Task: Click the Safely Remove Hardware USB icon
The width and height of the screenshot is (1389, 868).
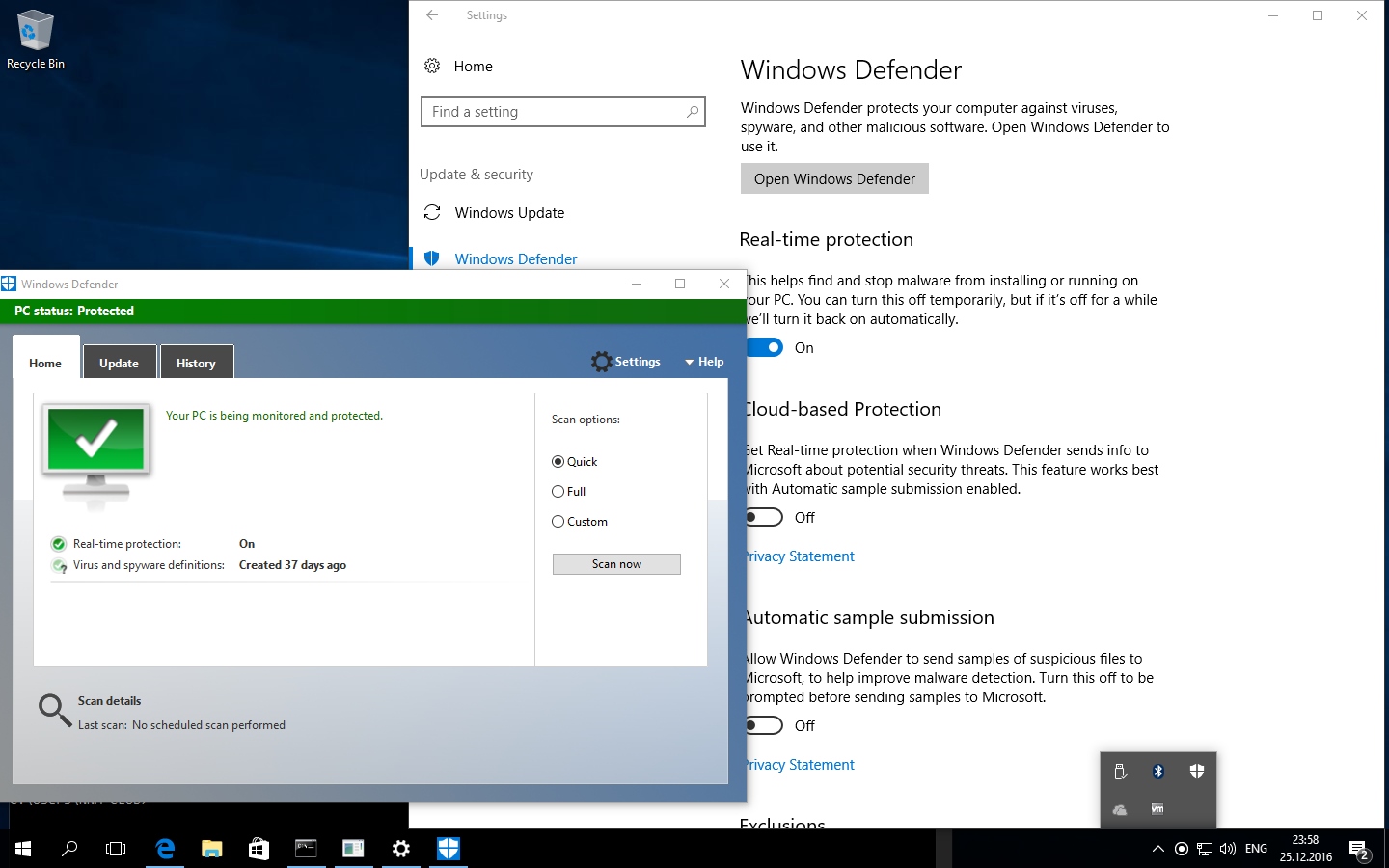Action: [x=1120, y=772]
